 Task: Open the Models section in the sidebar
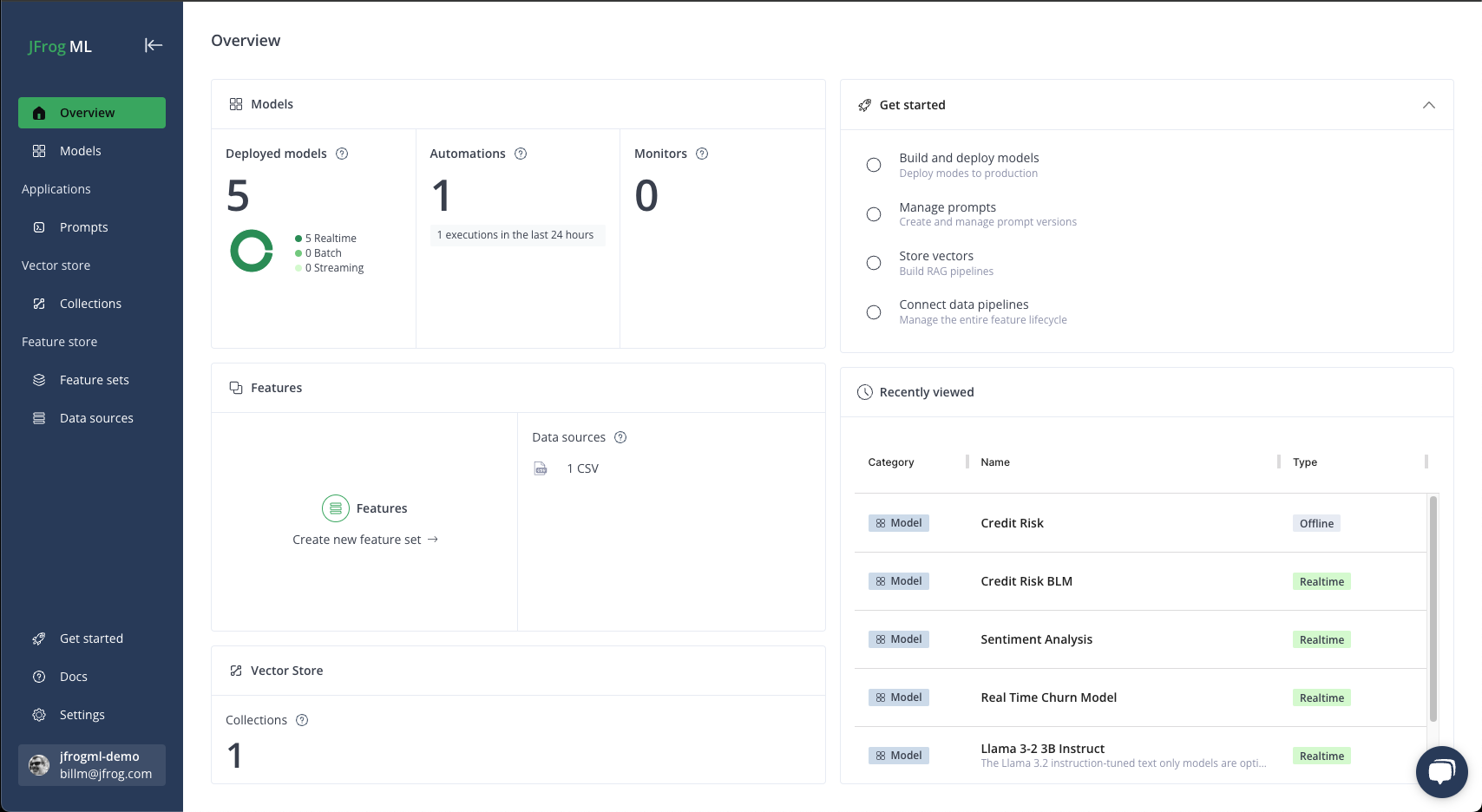[80, 150]
